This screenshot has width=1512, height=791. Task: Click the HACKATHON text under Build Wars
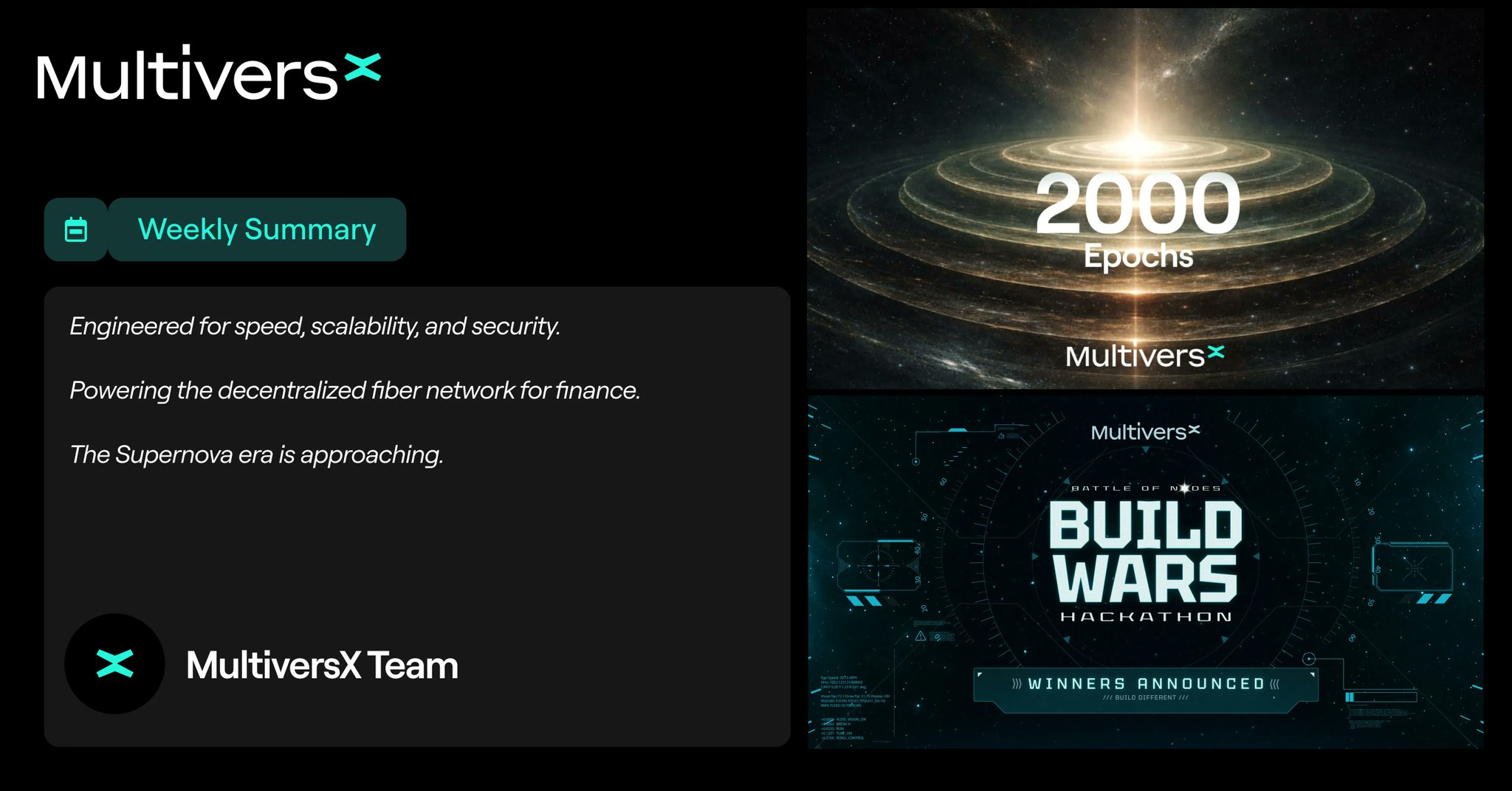[x=1146, y=617]
